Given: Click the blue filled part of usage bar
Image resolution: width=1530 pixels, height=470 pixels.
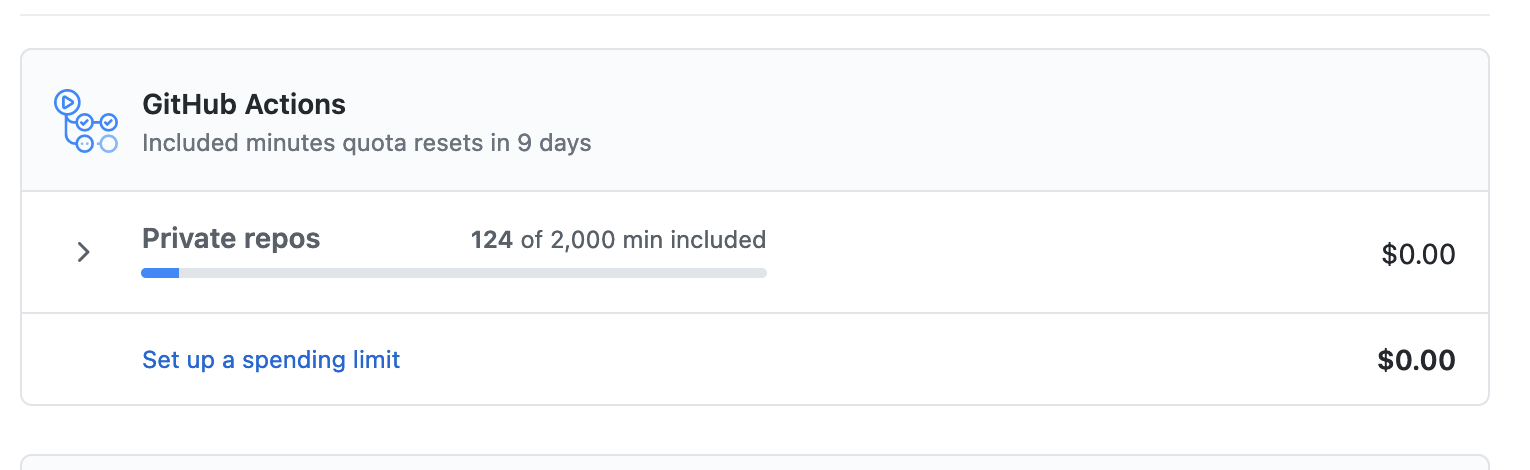Looking at the screenshot, I should pos(160,272).
